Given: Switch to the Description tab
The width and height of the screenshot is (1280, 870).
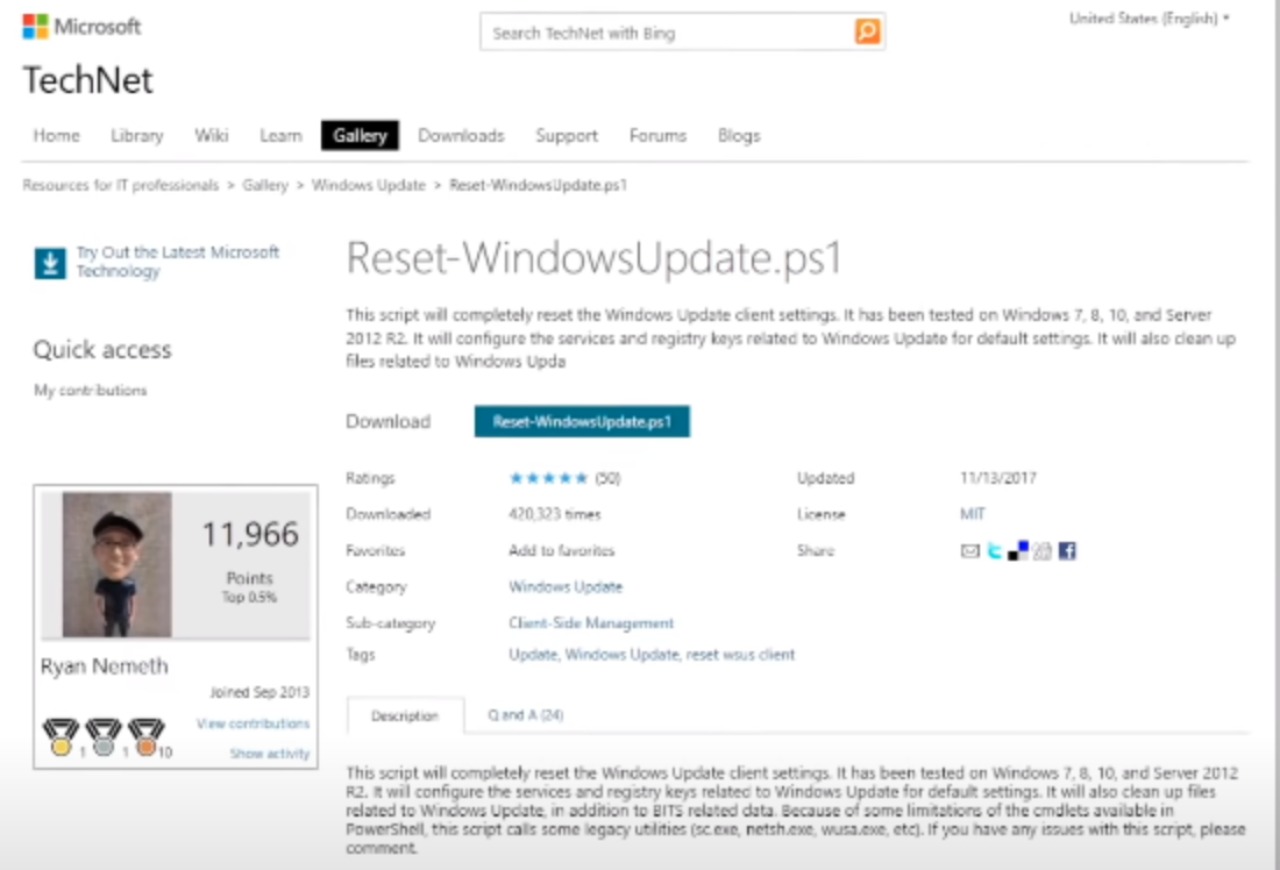Looking at the screenshot, I should [405, 715].
